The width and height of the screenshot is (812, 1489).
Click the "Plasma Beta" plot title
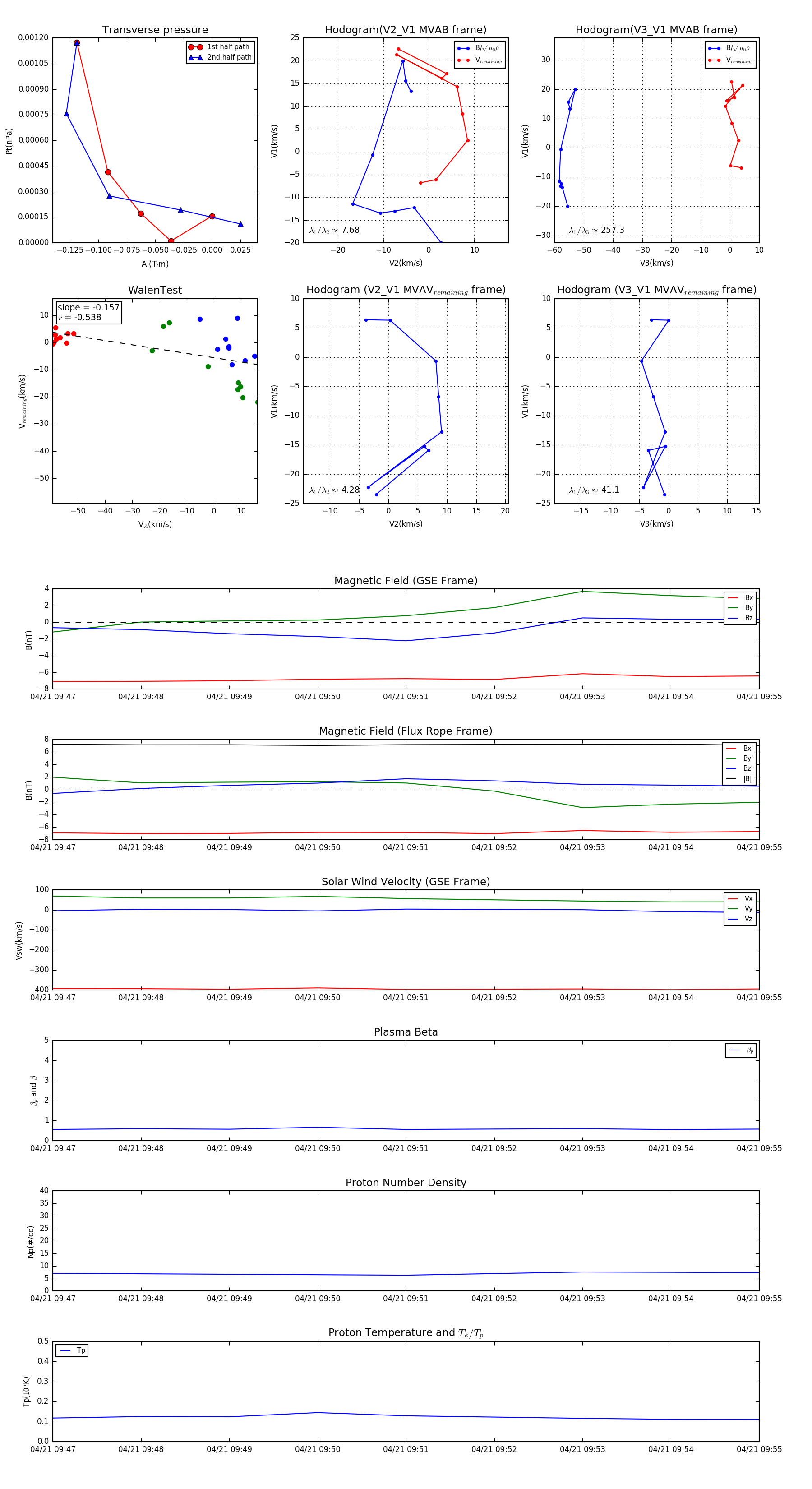point(406,1032)
